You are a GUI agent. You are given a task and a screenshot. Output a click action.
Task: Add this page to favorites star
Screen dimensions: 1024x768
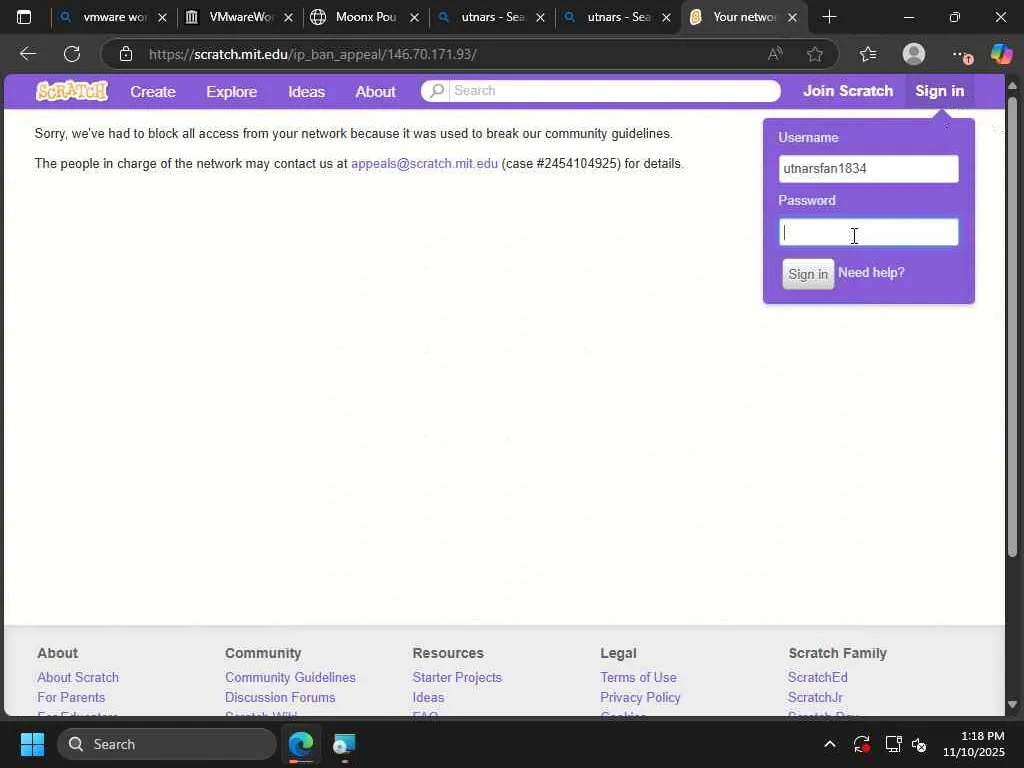(x=814, y=54)
